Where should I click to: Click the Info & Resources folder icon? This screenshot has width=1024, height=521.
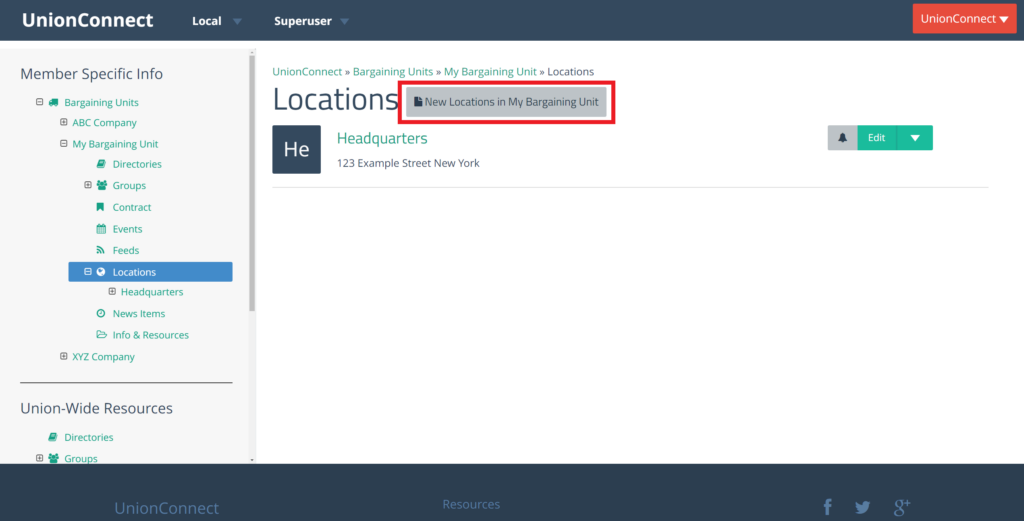tap(101, 334)
